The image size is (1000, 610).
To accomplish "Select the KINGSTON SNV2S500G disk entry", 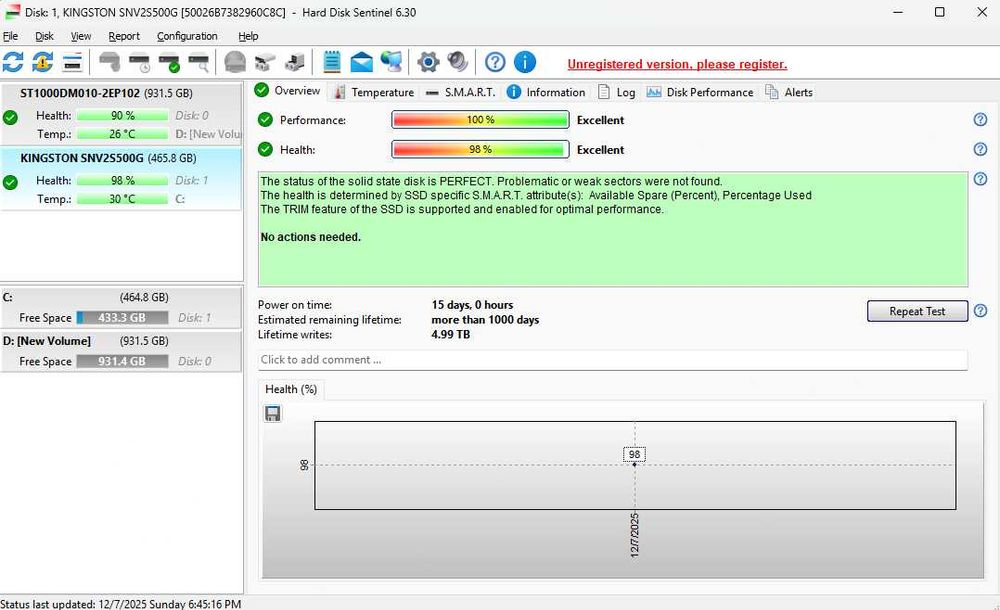I will pyautogui.click(x=121, y=179).
